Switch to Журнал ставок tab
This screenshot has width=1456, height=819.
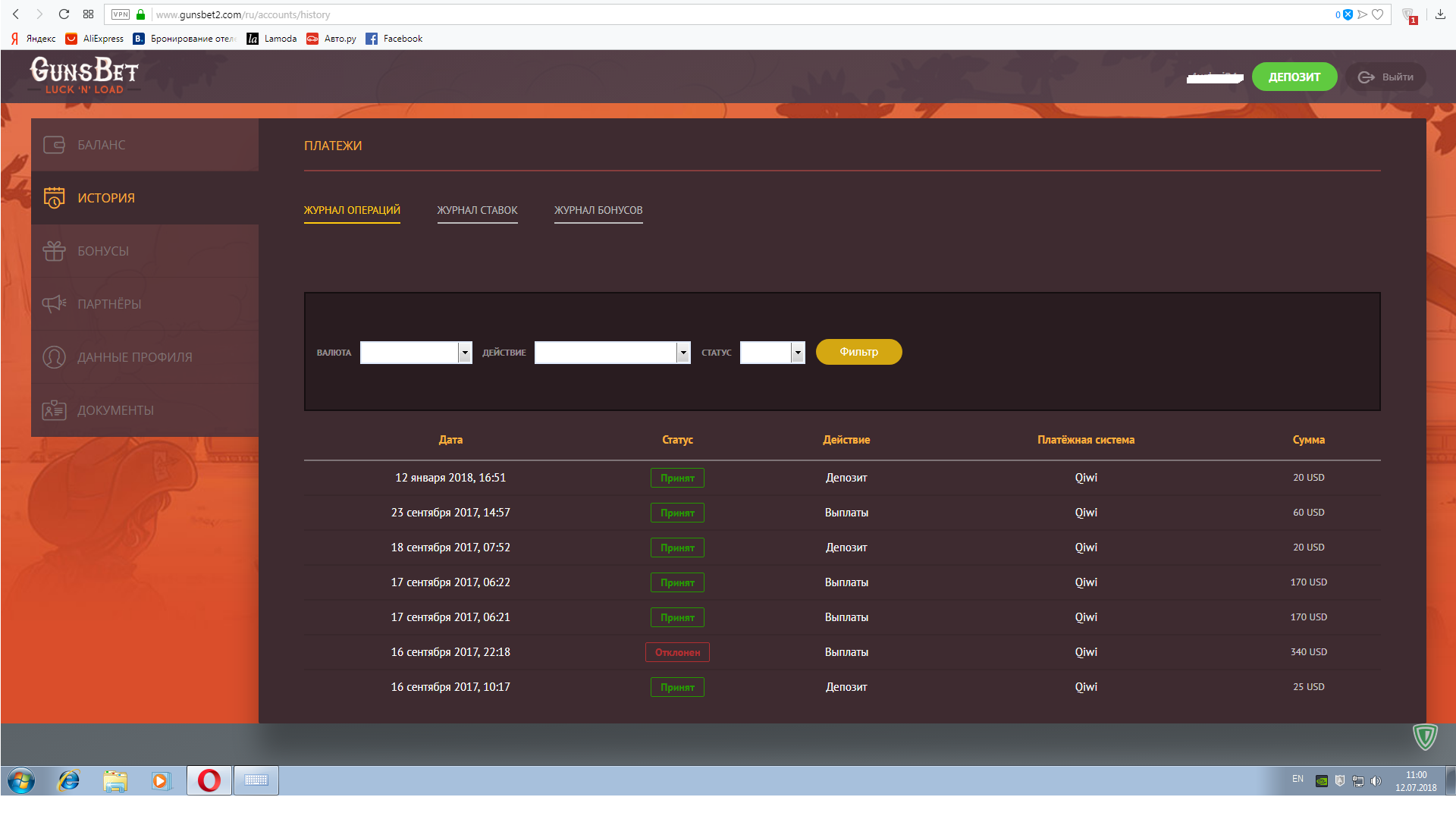pyautogui.click(x=477, y=210)
